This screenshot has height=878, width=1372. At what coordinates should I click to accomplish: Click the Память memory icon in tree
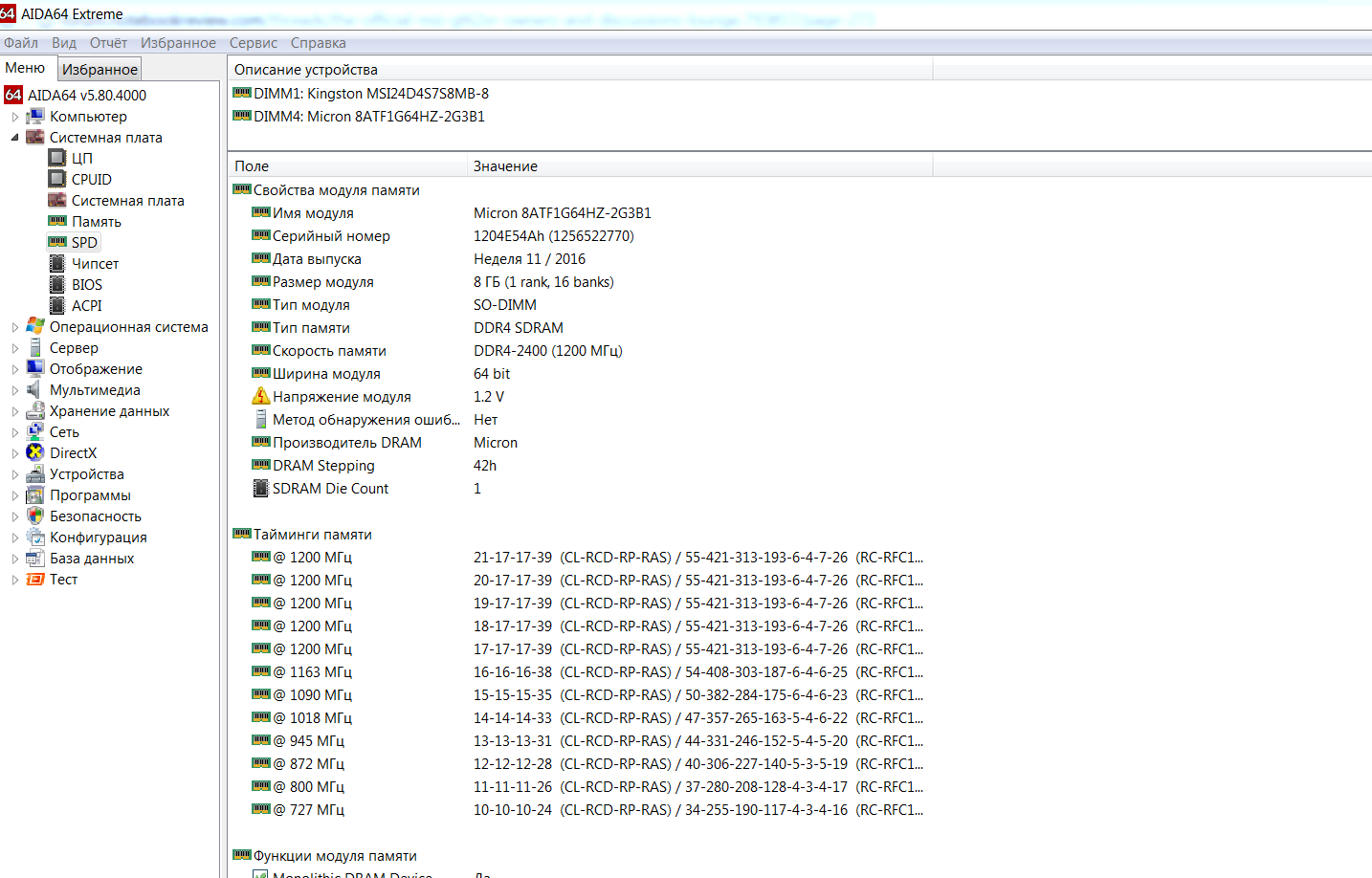[57, 221]
